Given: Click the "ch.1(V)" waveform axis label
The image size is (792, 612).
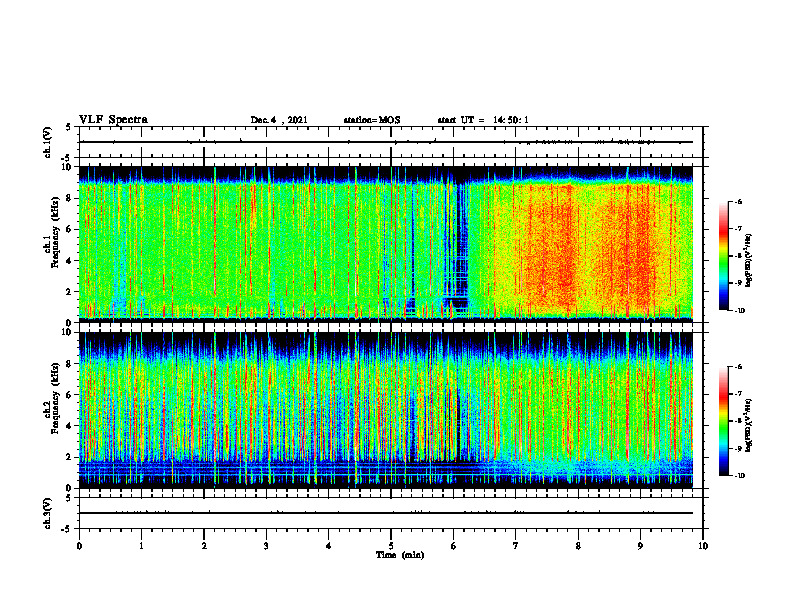Looking at the screenshot, I should coord(48,142).
